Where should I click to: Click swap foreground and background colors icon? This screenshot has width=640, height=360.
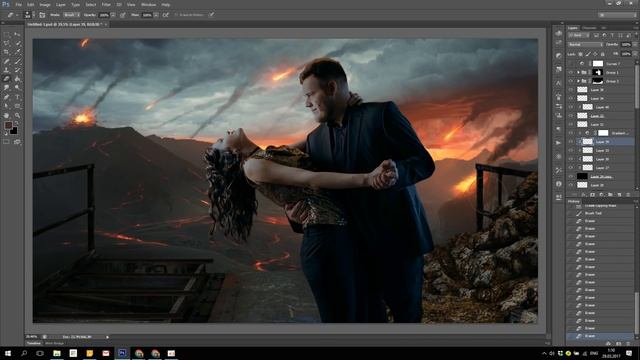(x=16, y=123)
